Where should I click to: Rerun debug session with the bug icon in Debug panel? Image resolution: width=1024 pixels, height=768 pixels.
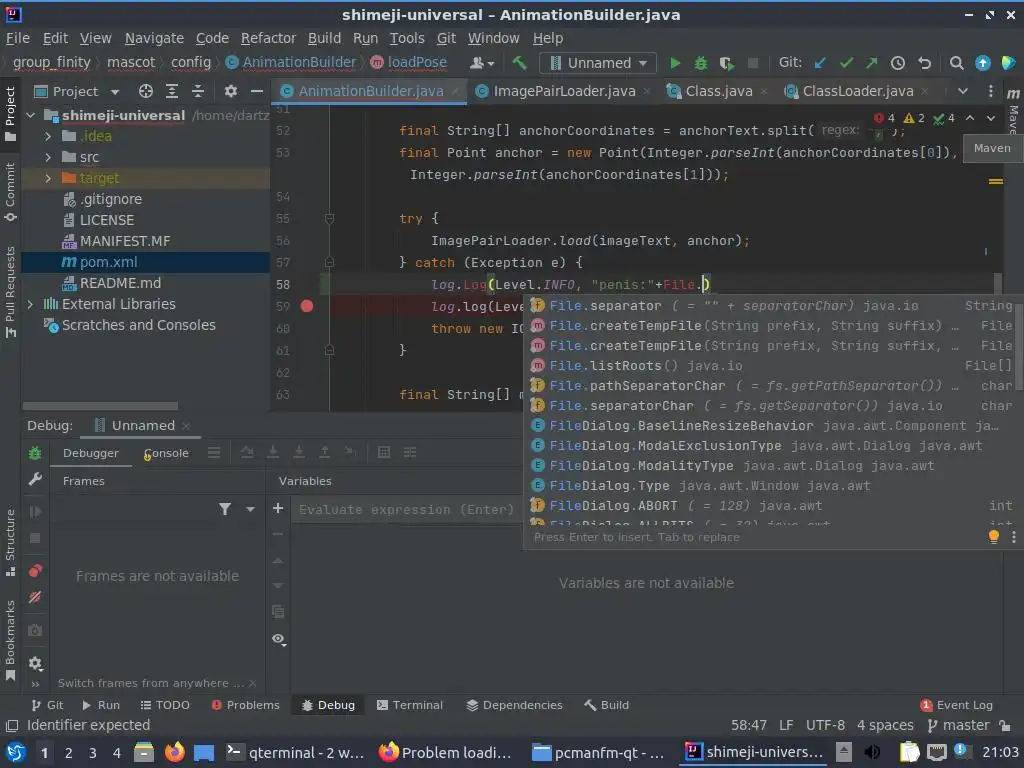click(x=35, y=453)
